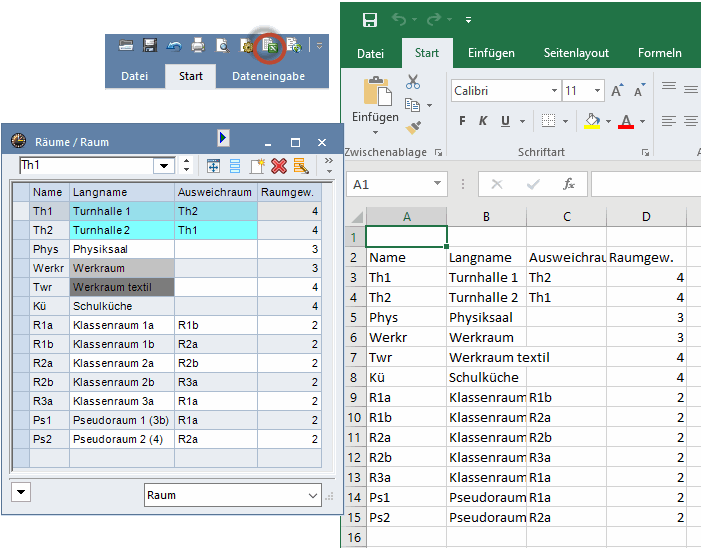The image size is (701, 548).
Task: Open Dateneingabe tab in Untis
Action: 268,76
